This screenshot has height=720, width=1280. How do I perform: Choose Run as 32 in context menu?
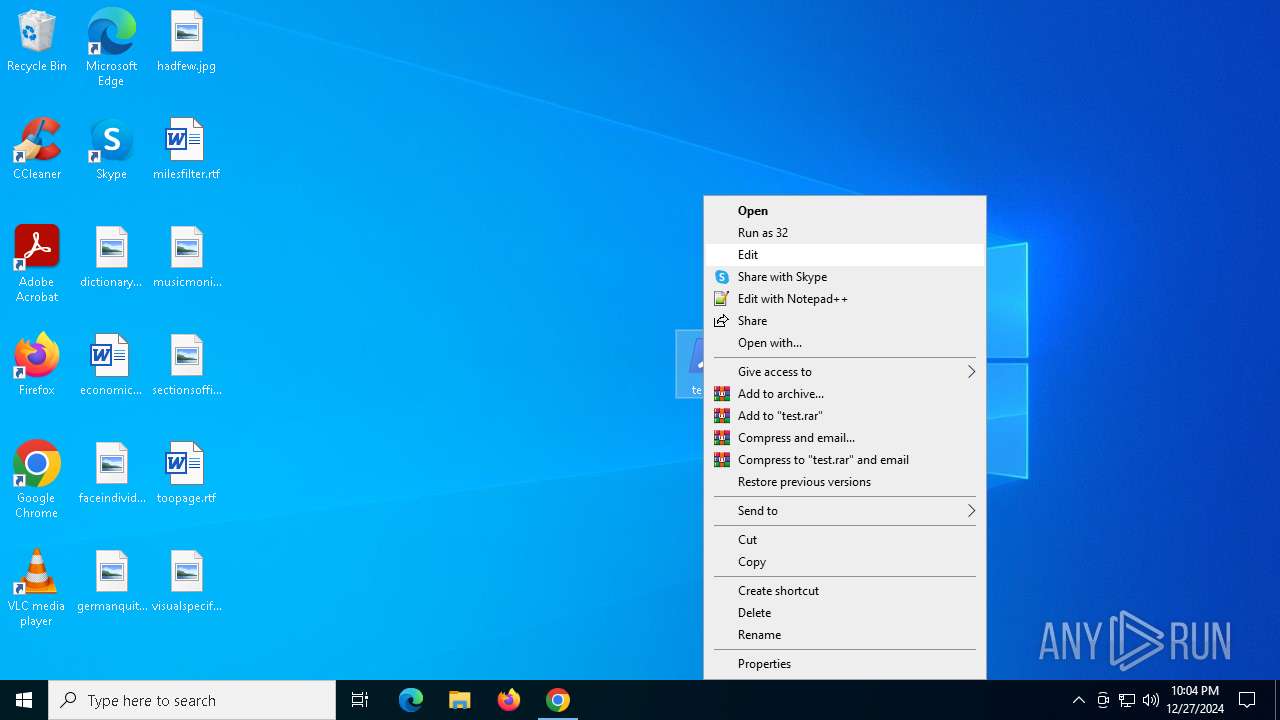click(x=845, y=233)
